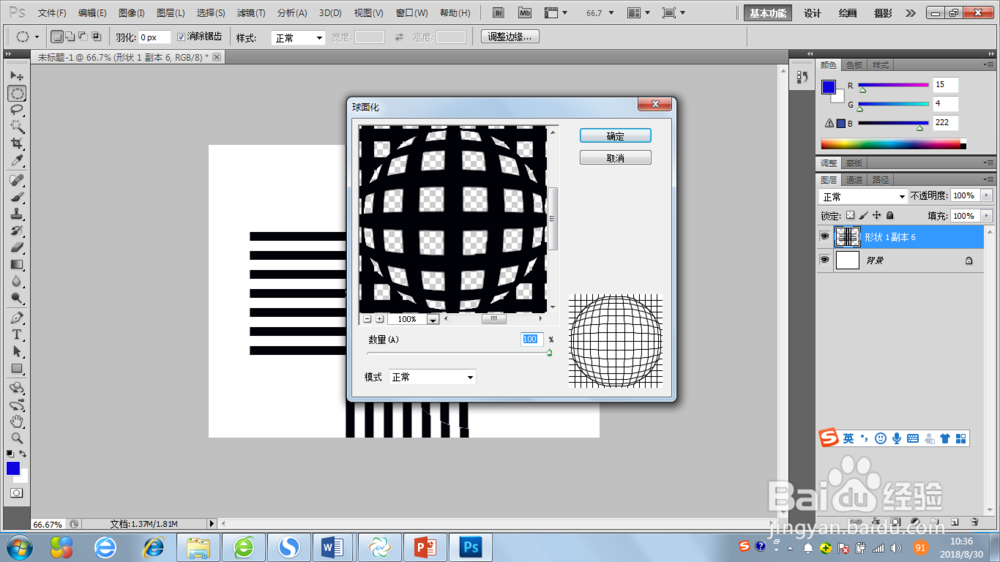Open the tool preset picker arrow
The height and width of the screenshot is (562, 1000).
[x=36, y=37]
